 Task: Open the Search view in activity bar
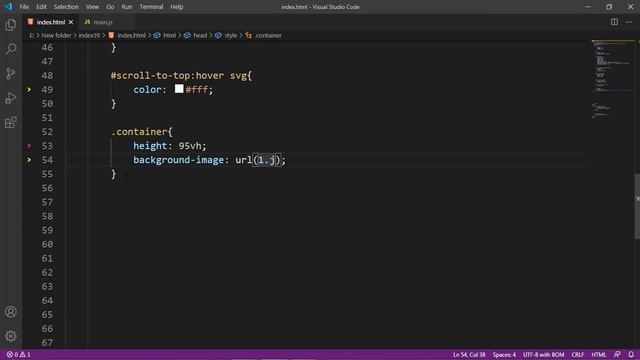coord(11,49)
